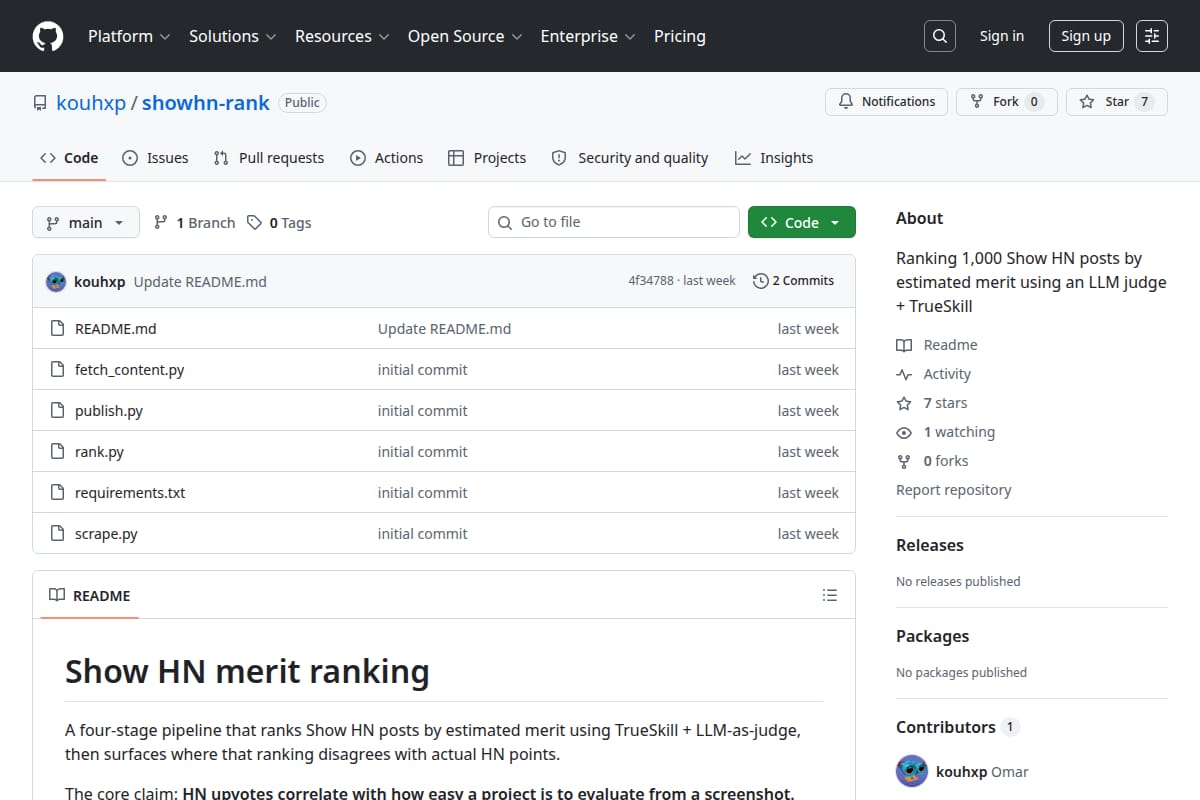Expand the Resources menu
Screen dimensions: 1200x800
click(x=341, y=36)
